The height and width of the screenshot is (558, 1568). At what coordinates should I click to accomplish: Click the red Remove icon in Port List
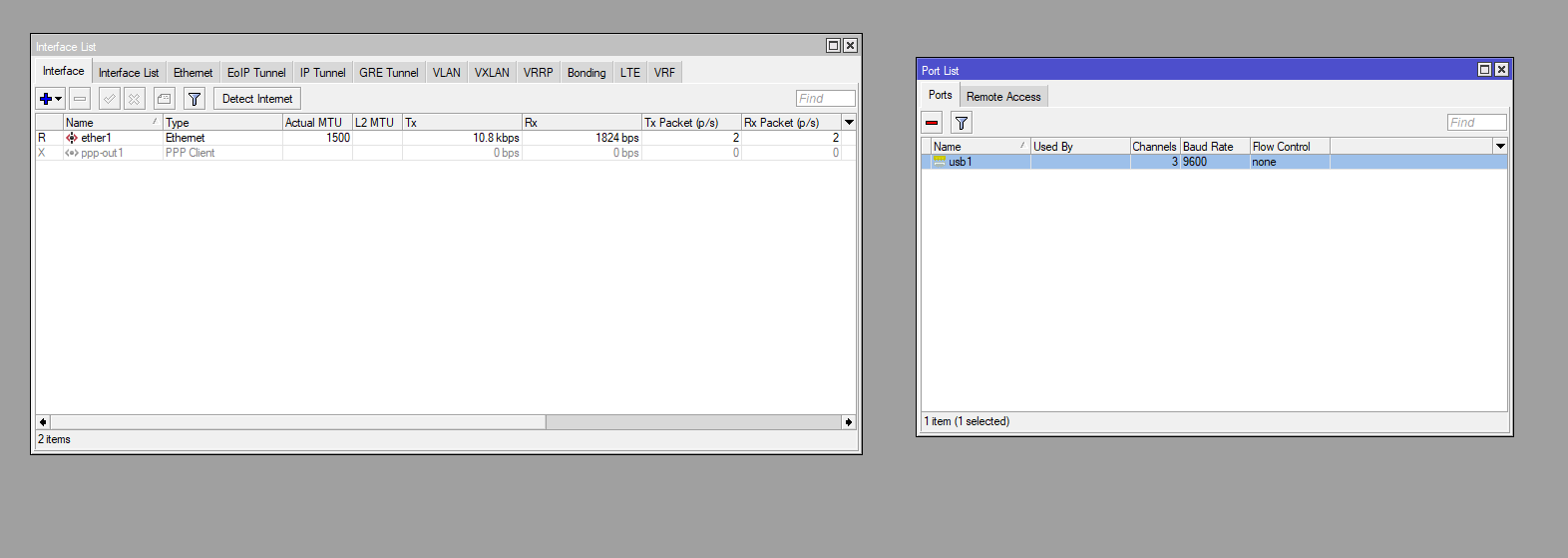932,122
